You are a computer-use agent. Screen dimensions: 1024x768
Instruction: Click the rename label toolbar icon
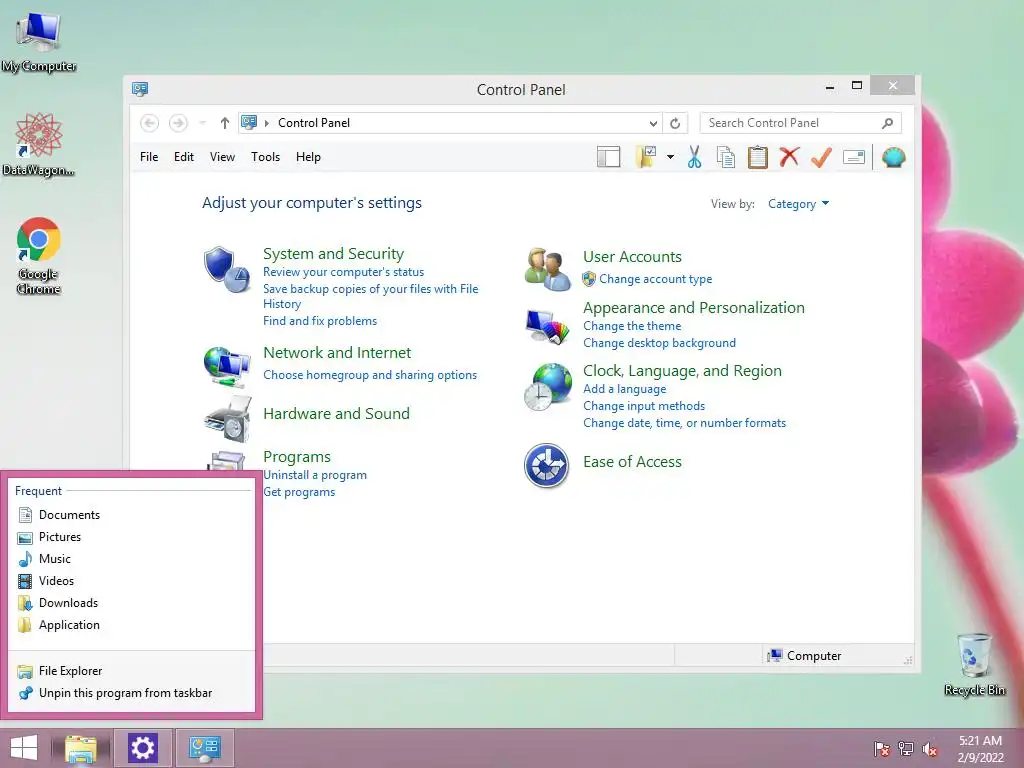[x=854, y=157]
